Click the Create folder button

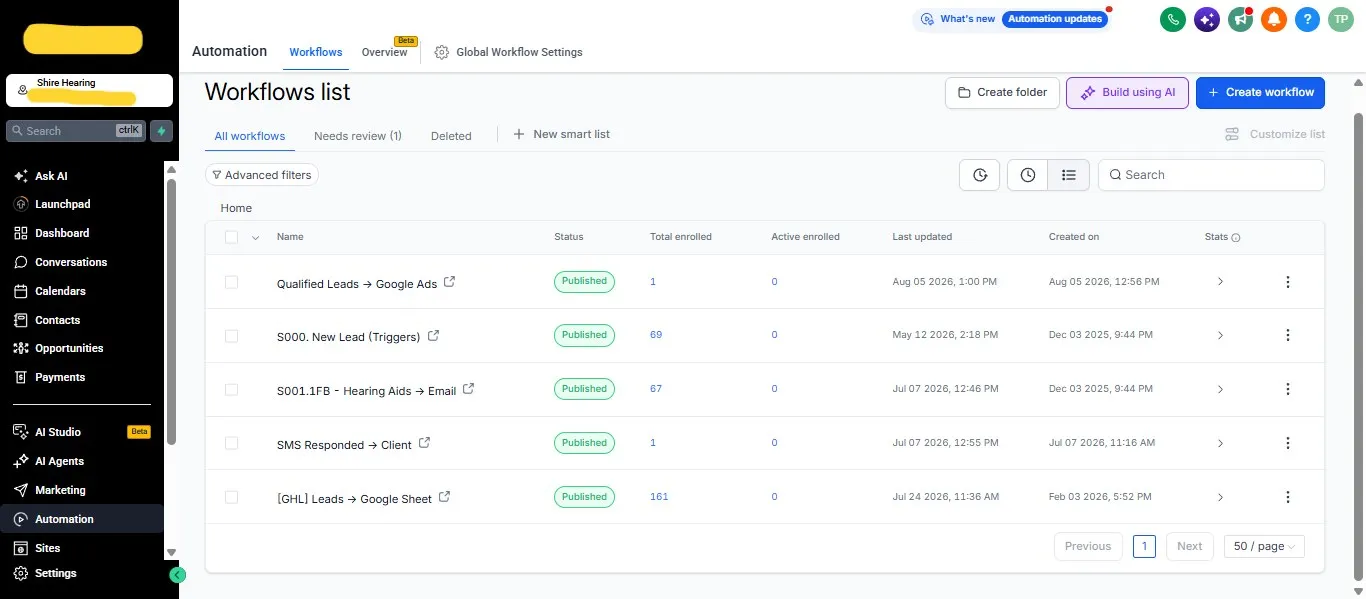point(1002,92)
